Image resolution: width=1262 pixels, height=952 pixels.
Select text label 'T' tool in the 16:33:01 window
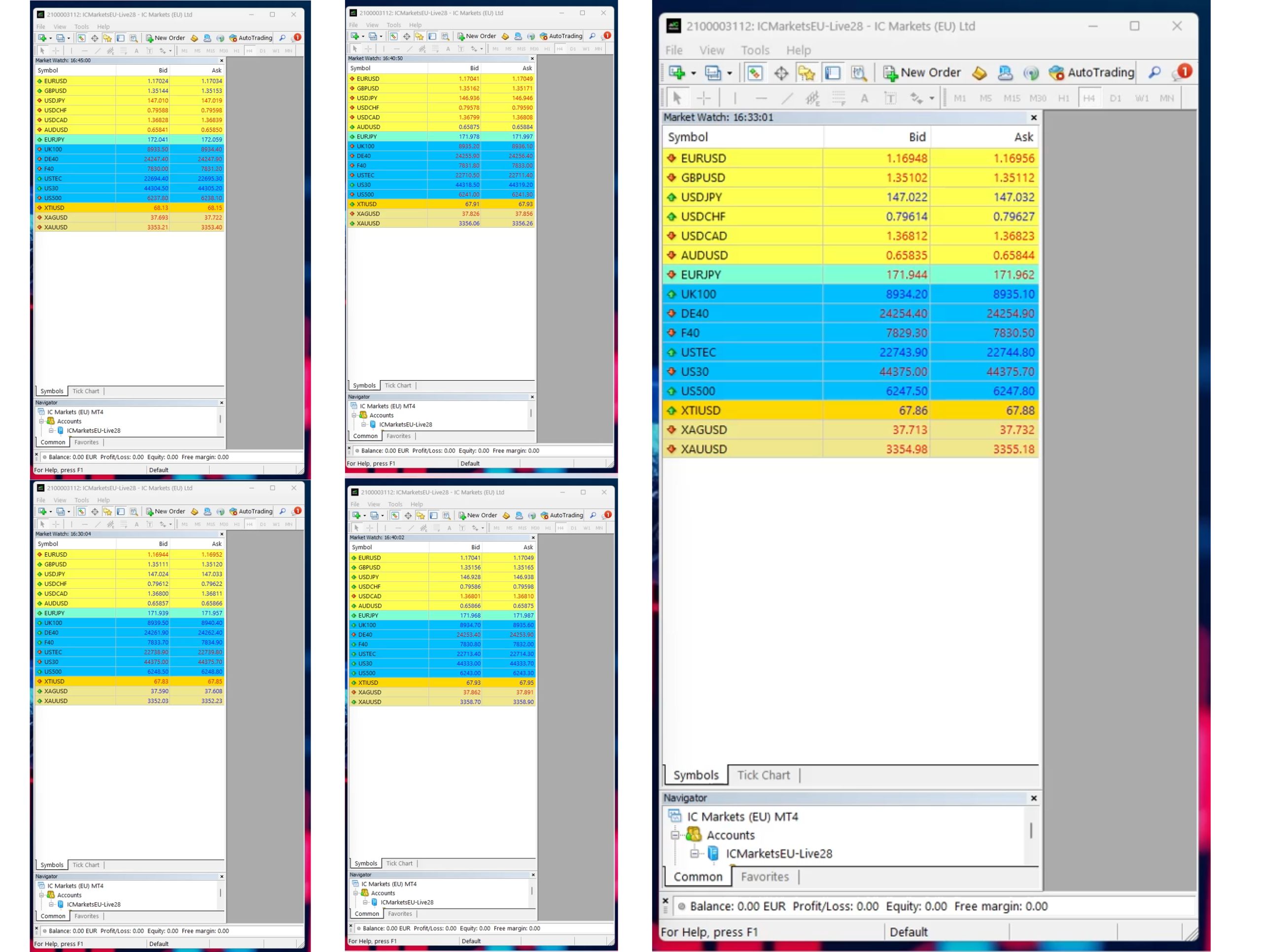[891, 98]
